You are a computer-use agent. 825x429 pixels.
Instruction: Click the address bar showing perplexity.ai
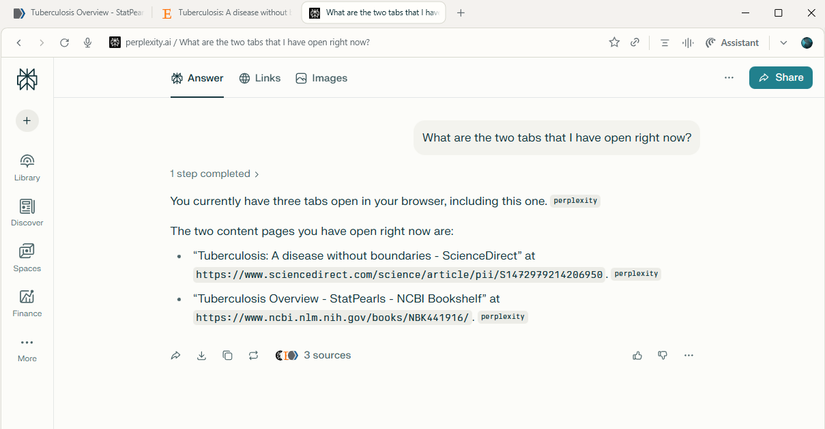pos(350,43)
